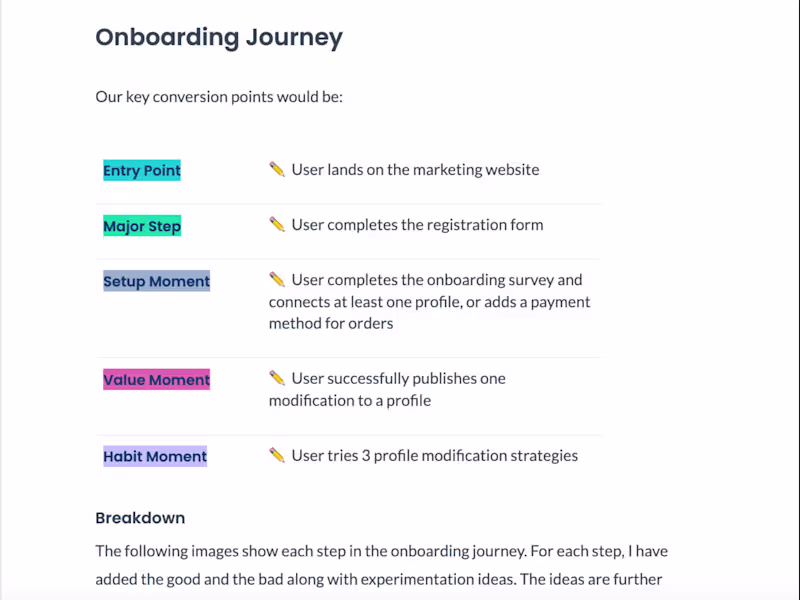Click the pencil icon before 'User successfully publishes'
This screenshot has width=800, height=600.
[277, 379]
